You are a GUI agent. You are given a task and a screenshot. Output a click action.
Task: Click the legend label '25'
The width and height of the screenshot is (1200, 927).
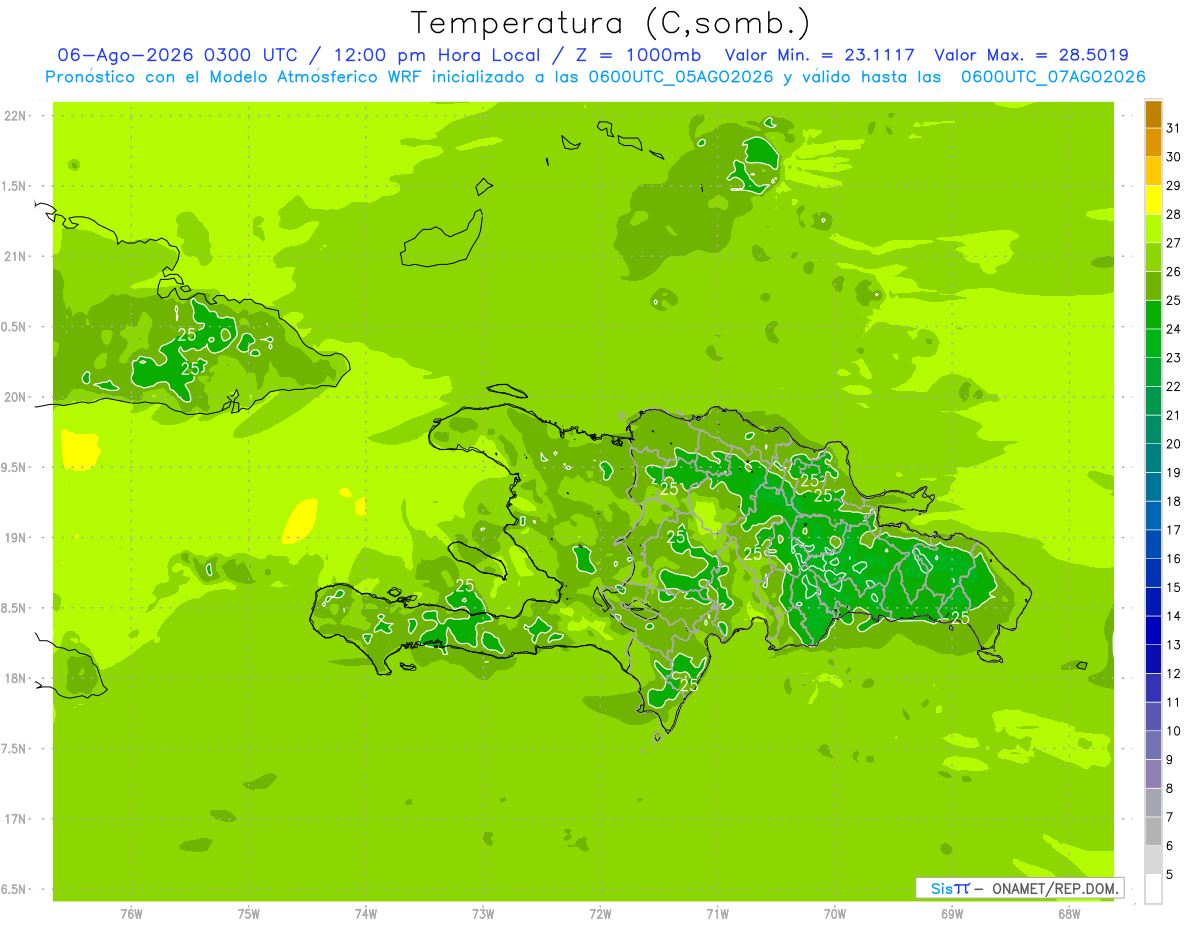click(x=1174, y=300)
